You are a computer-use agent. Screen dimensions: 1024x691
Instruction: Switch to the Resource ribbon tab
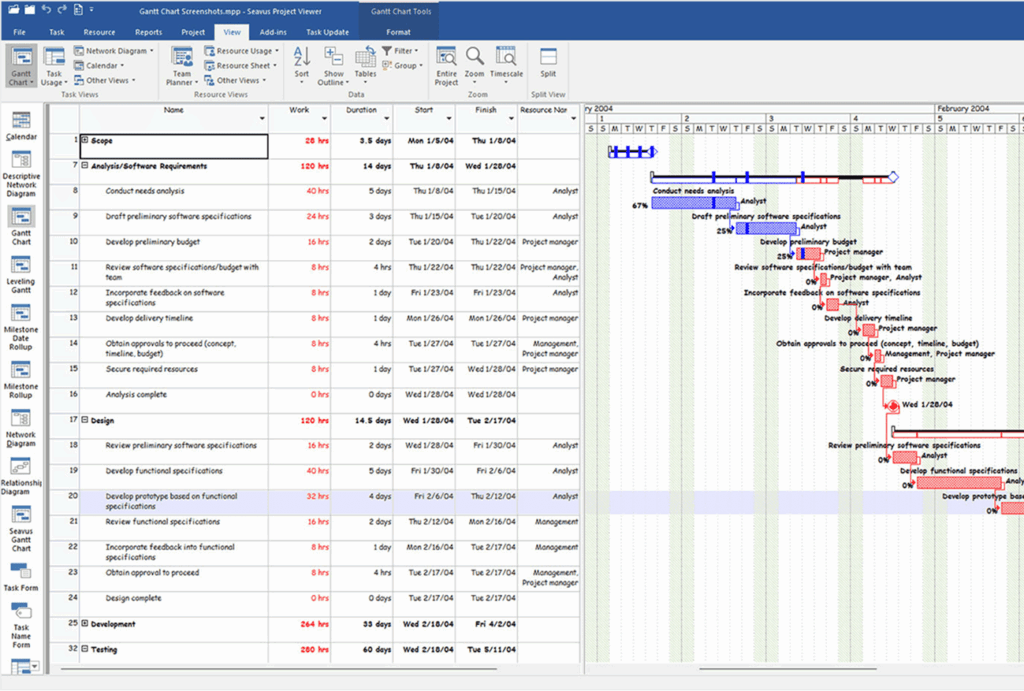tap(99, 32)
